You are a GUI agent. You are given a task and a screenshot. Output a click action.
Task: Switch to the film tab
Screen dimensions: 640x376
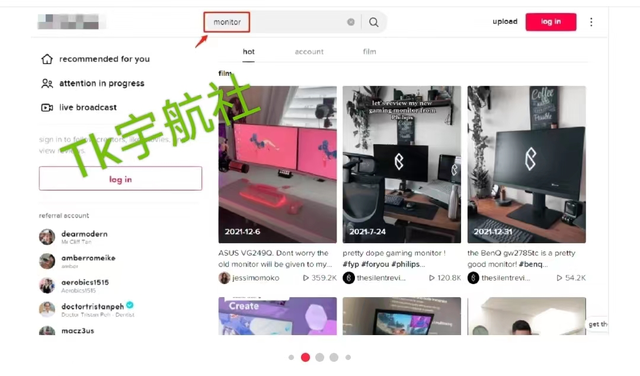(x=369, y=52)
